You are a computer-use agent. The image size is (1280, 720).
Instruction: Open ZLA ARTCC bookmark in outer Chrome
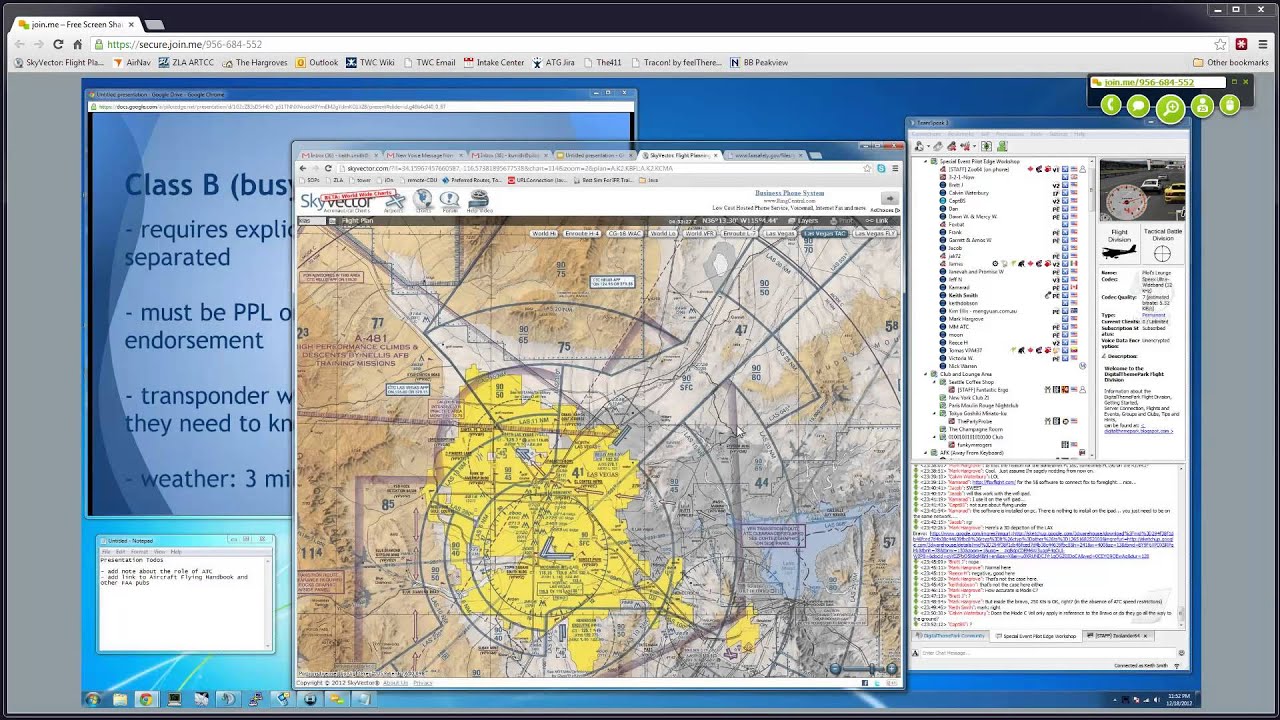coord(186,62)
